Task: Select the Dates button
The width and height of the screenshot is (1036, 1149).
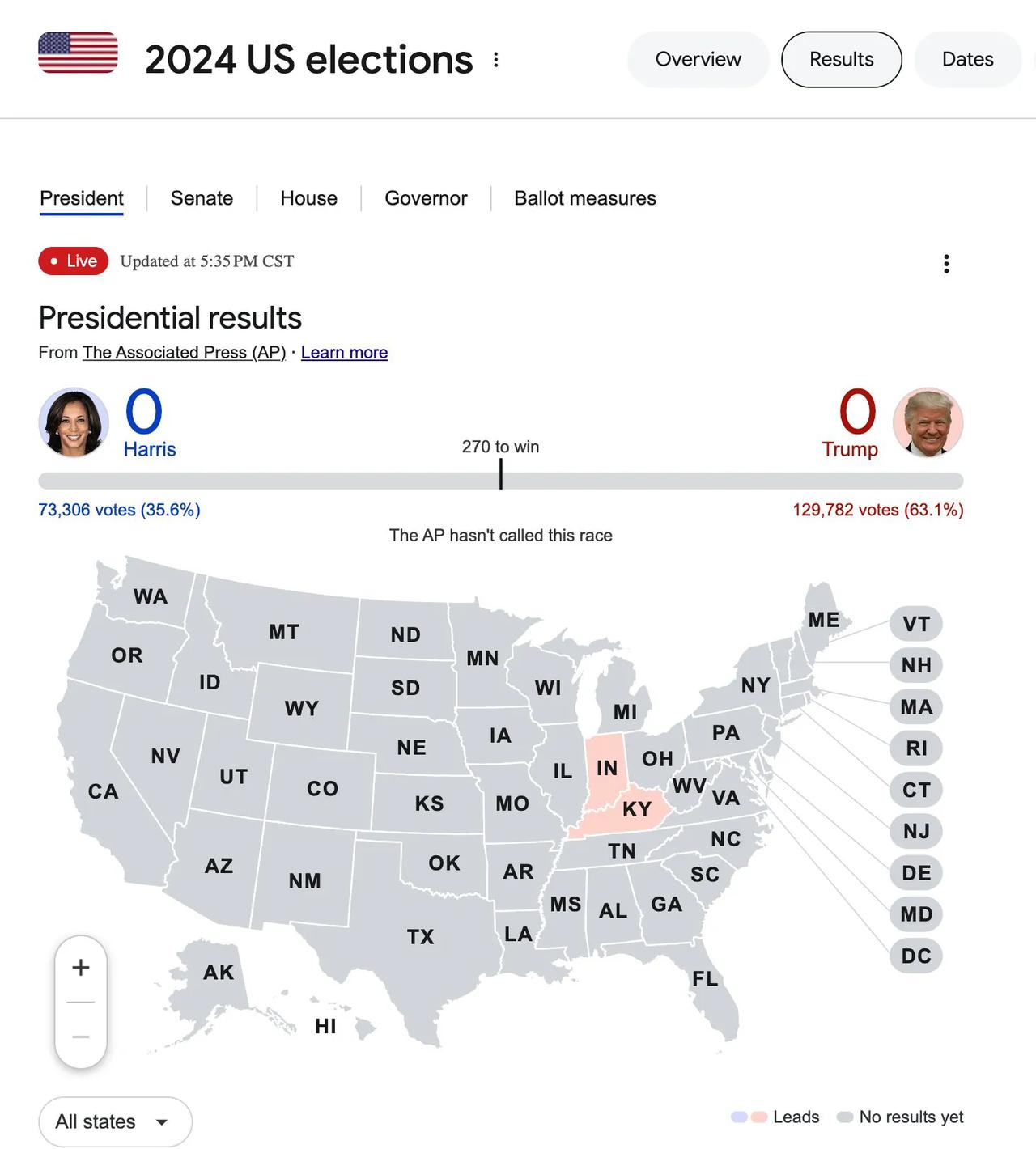Action: tap(967, 59)
